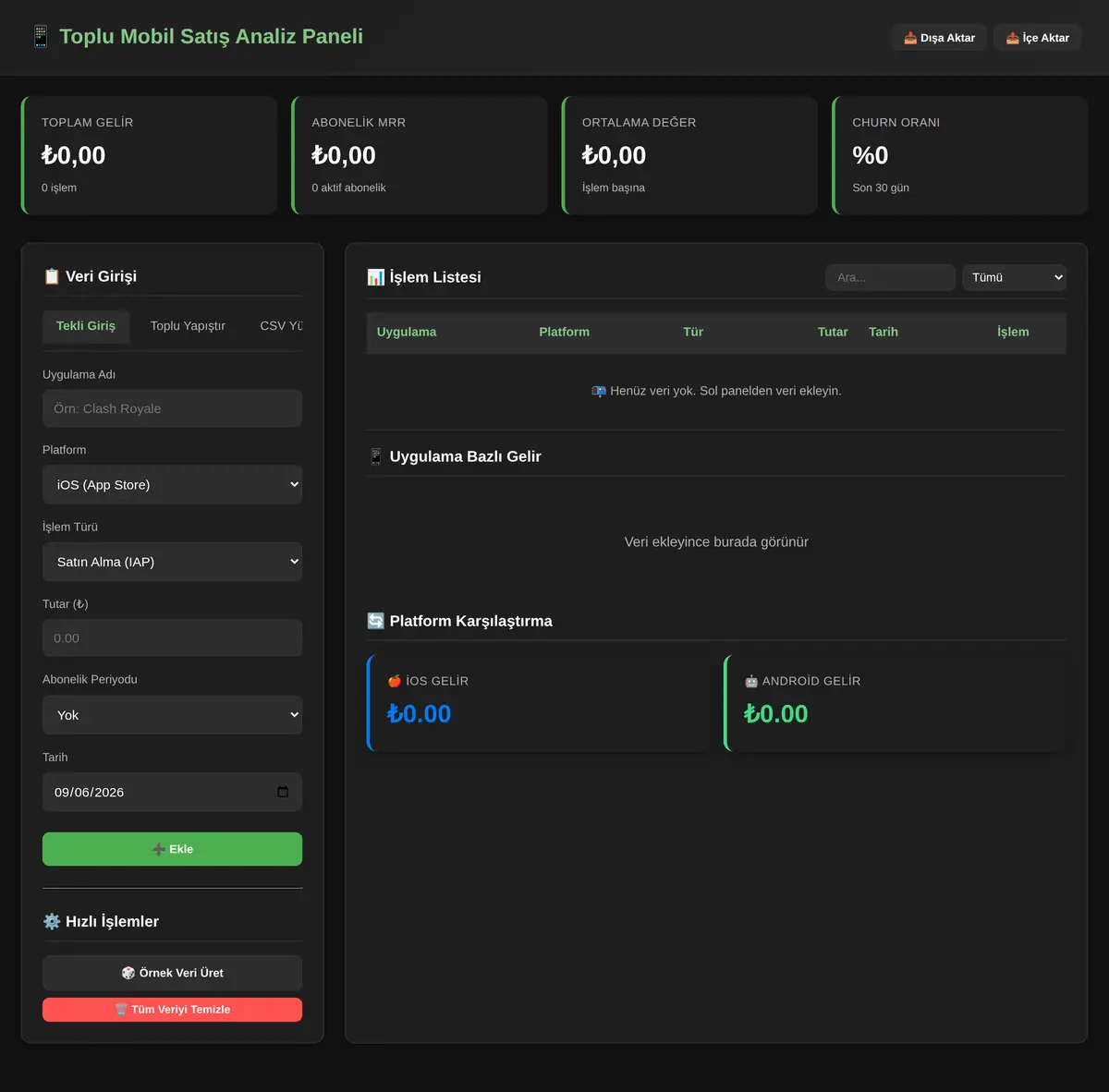Click the Platform column header
This screenshot has height=1092, width=1109.
click(564, 332)
